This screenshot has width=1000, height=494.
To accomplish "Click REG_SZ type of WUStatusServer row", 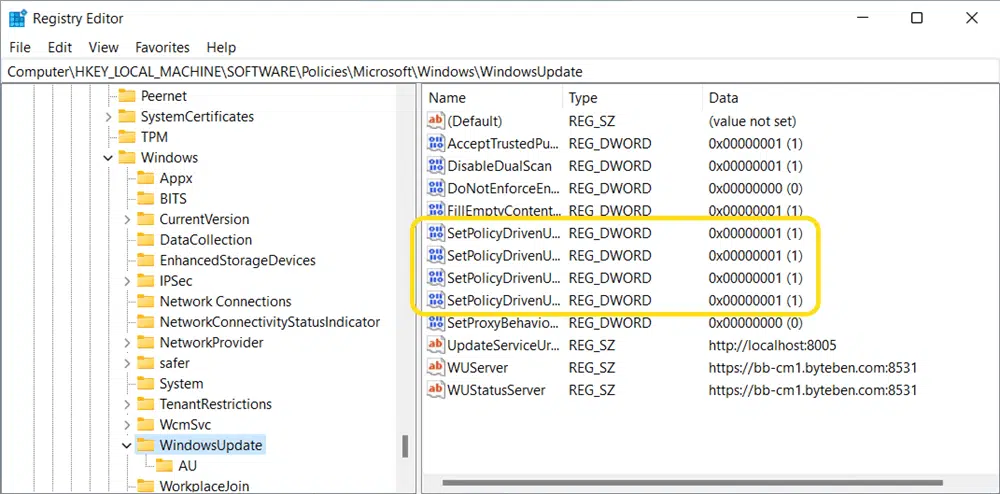I will (x=592, y=389).
